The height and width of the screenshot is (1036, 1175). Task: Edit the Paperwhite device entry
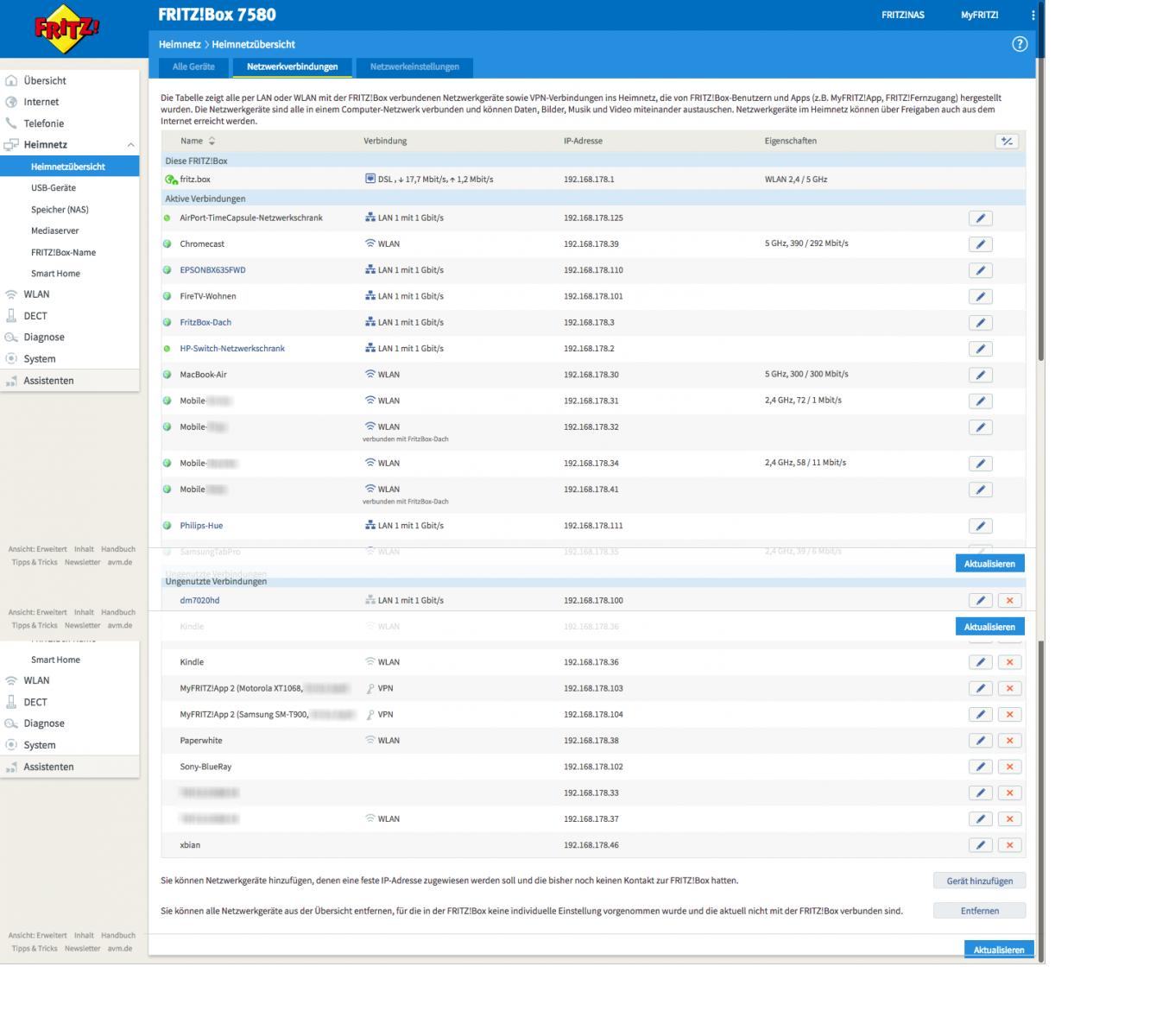980,741
